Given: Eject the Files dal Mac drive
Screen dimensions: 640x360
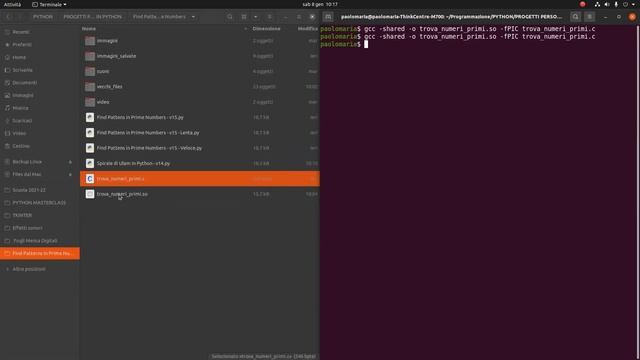Looking at the screenshot, I should tap(70, 174).
